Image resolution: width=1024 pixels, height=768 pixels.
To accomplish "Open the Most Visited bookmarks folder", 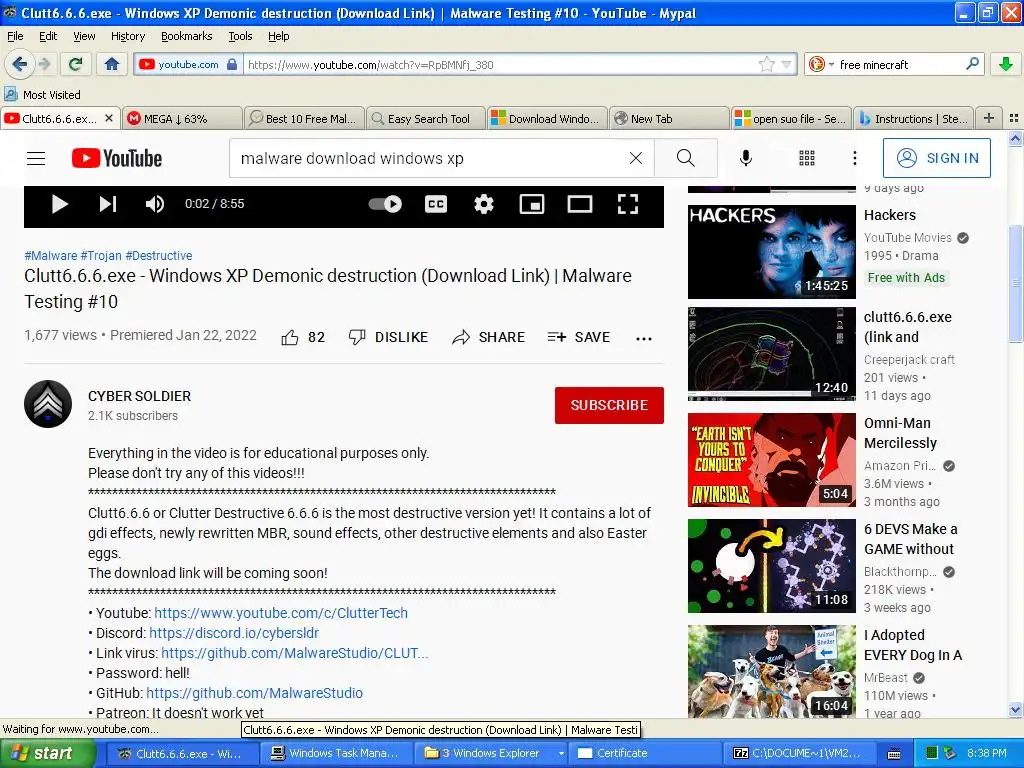I will (42, 95).
